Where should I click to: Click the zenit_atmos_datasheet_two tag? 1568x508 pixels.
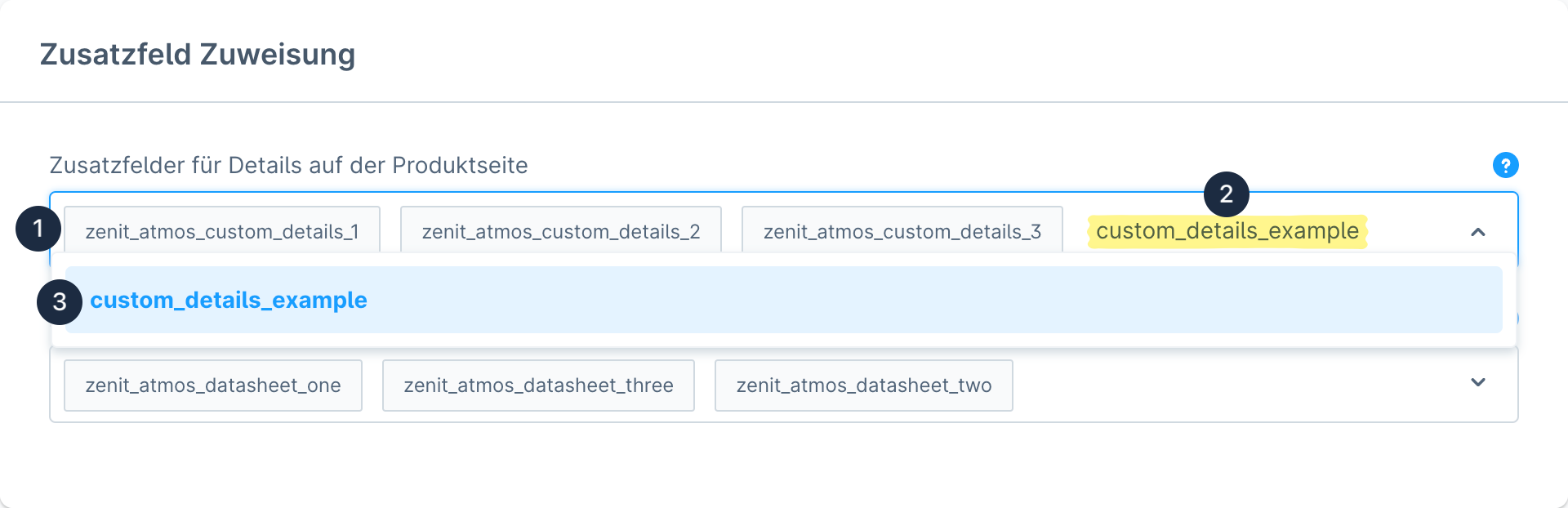coord(863,385)
